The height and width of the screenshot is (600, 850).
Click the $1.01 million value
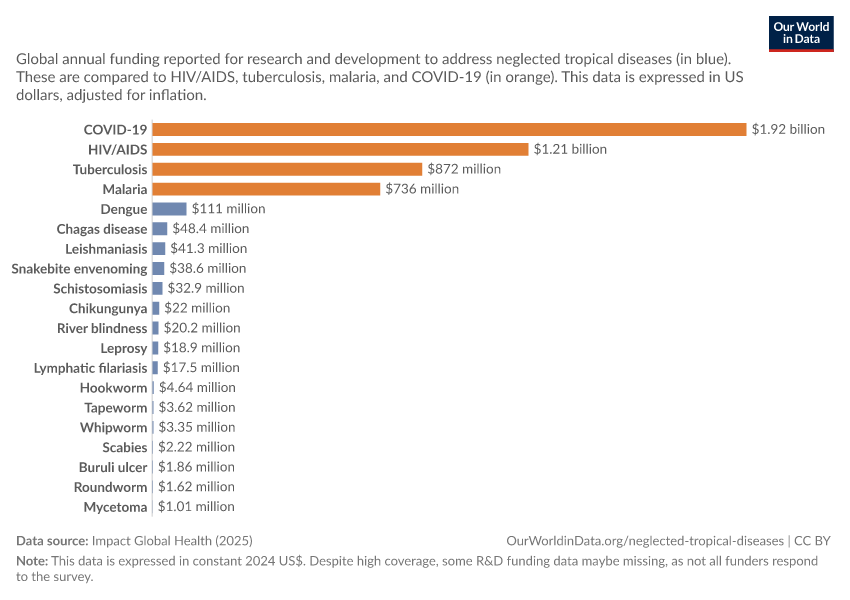pyautogui.click(x=196, y=507)
